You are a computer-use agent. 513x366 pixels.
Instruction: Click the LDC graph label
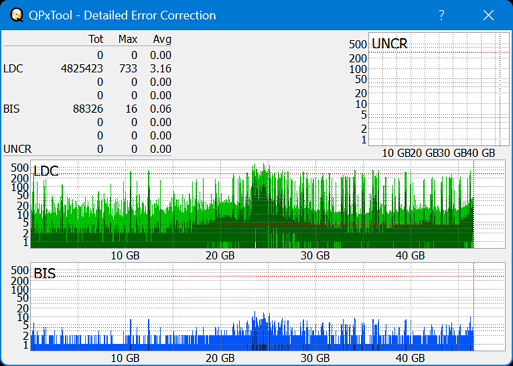coord(46,171)
